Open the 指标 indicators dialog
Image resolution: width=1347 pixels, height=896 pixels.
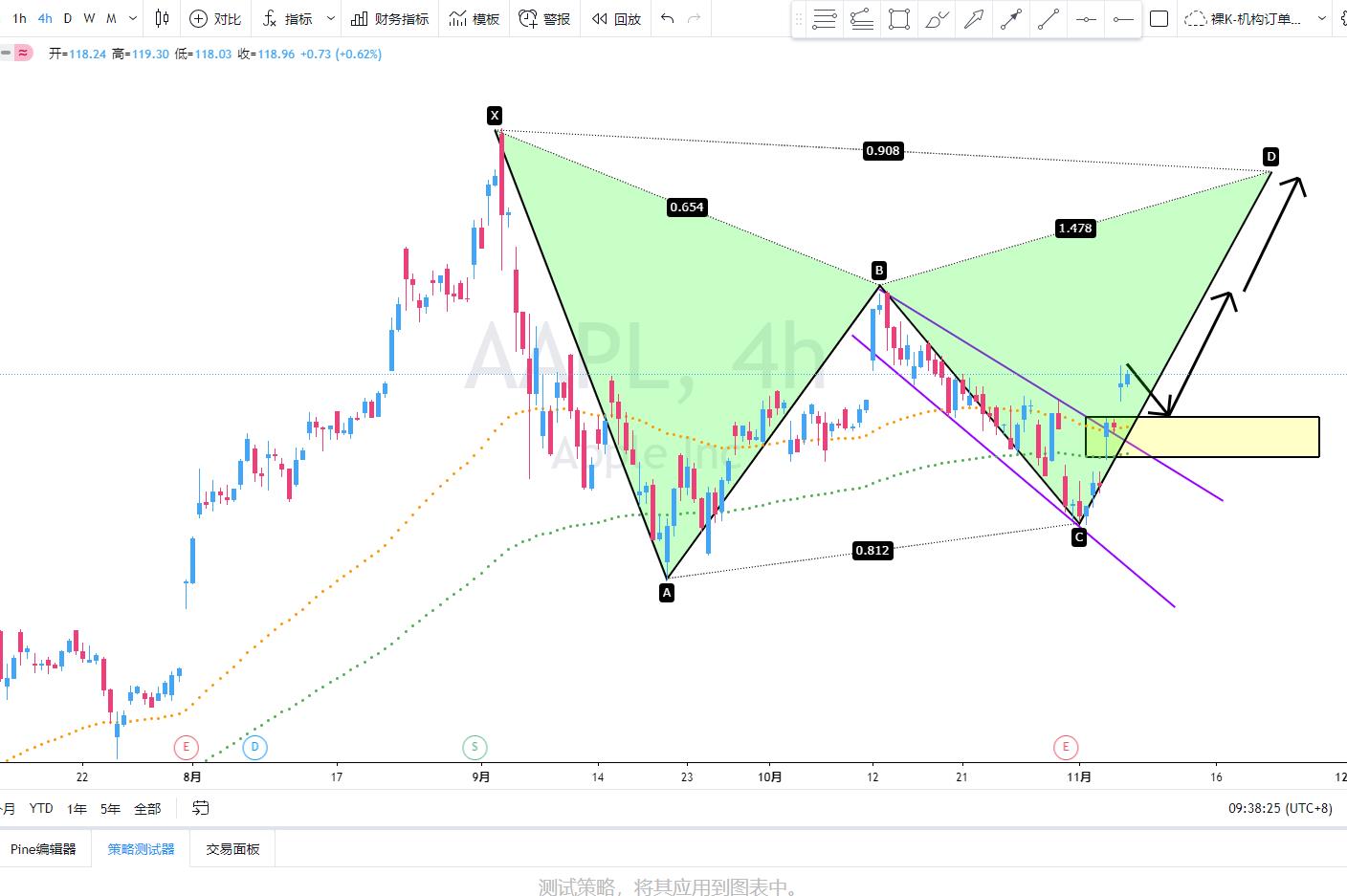coord(288,18)
